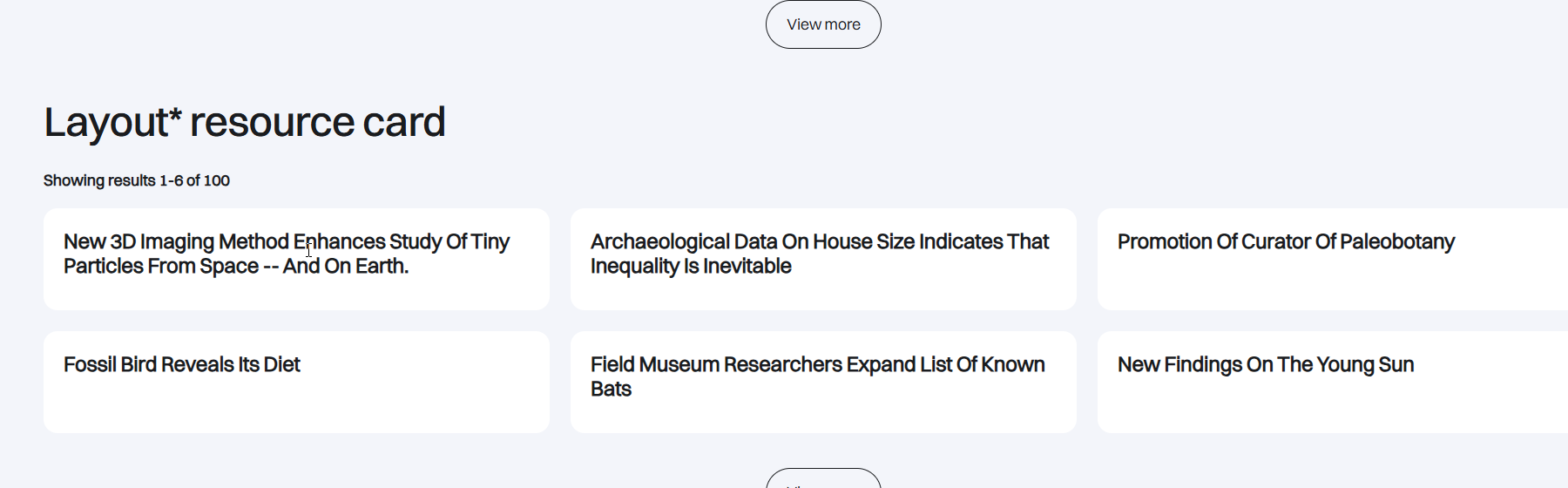
Task: Select the Young Sun resource card
Action: coord(1333,405)
